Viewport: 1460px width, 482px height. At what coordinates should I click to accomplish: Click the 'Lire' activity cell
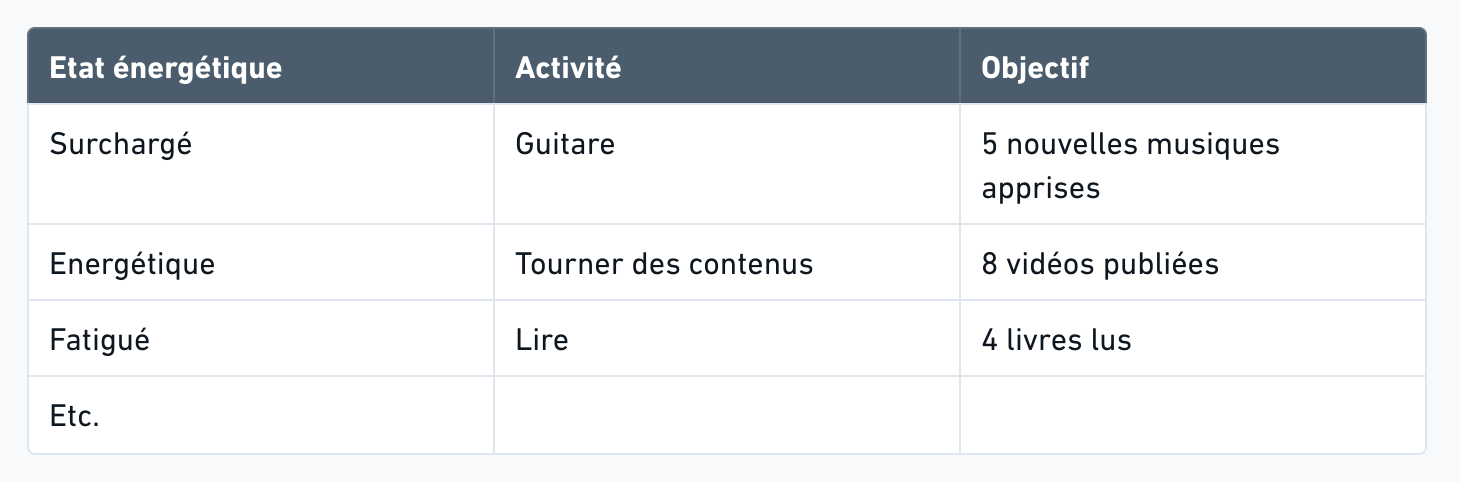click(x=542, y=340)
